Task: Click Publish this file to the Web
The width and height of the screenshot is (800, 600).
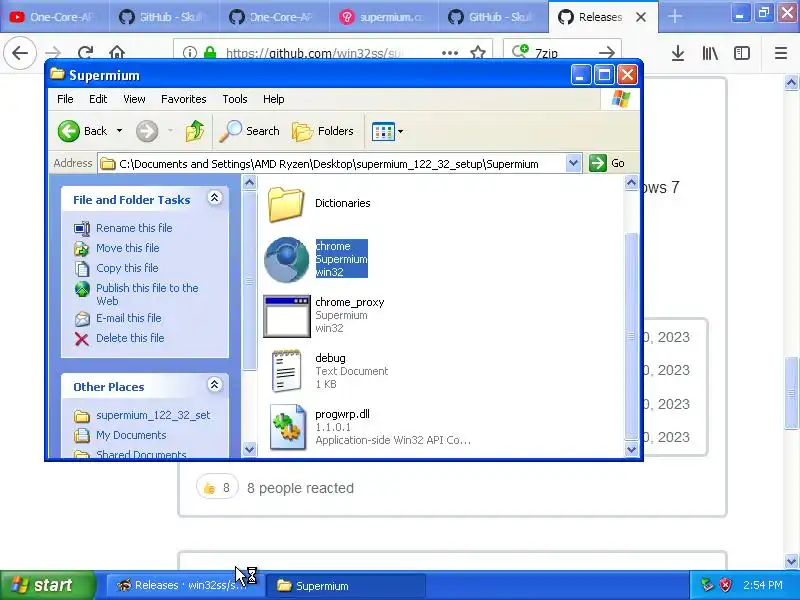Action: pos(147,294)
